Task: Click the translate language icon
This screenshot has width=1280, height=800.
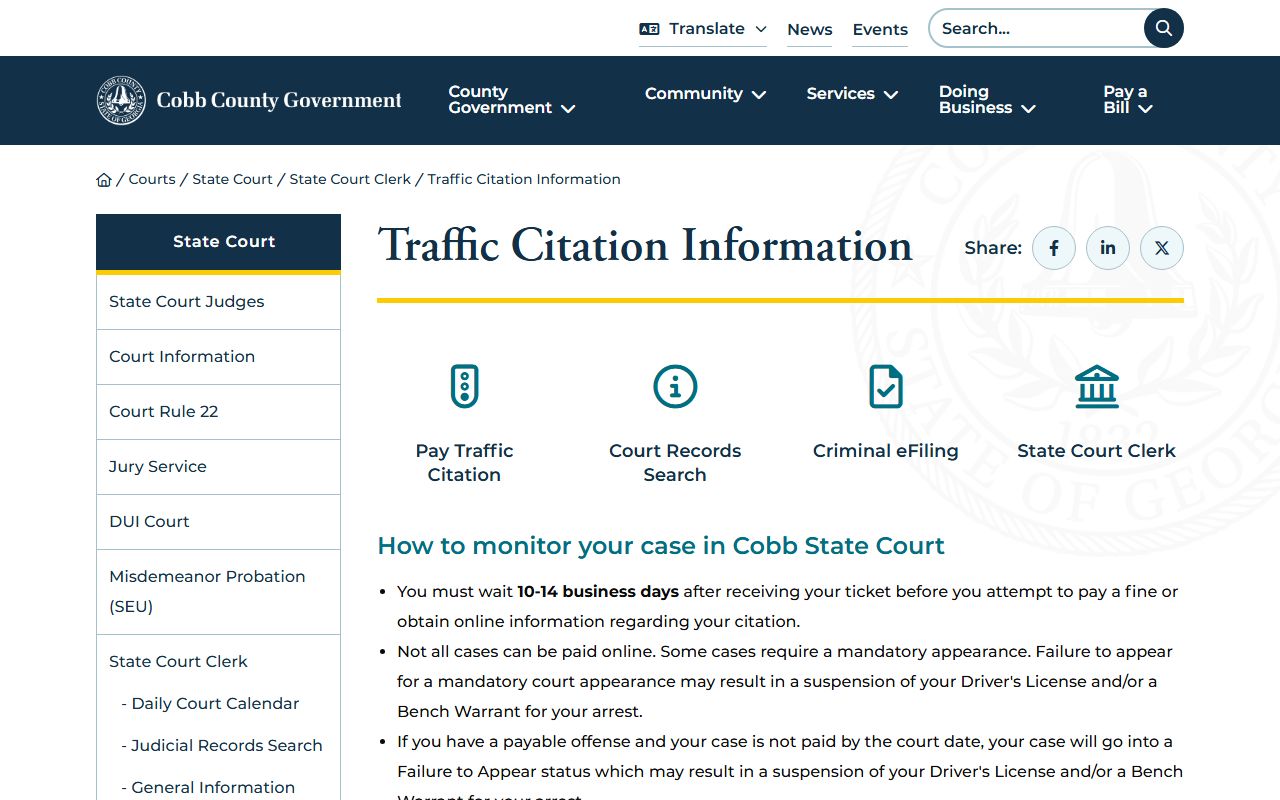Action: (649, 29)
